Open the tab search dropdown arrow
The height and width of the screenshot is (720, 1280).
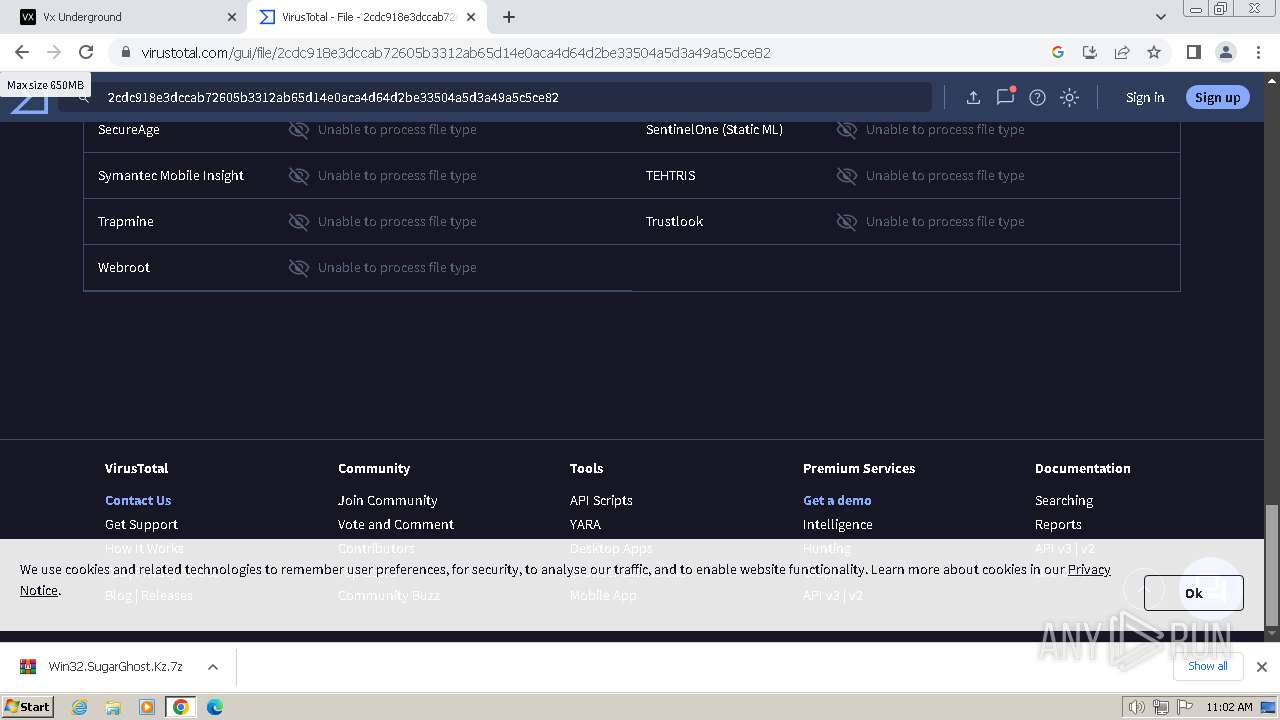[x=1160, y=17]
